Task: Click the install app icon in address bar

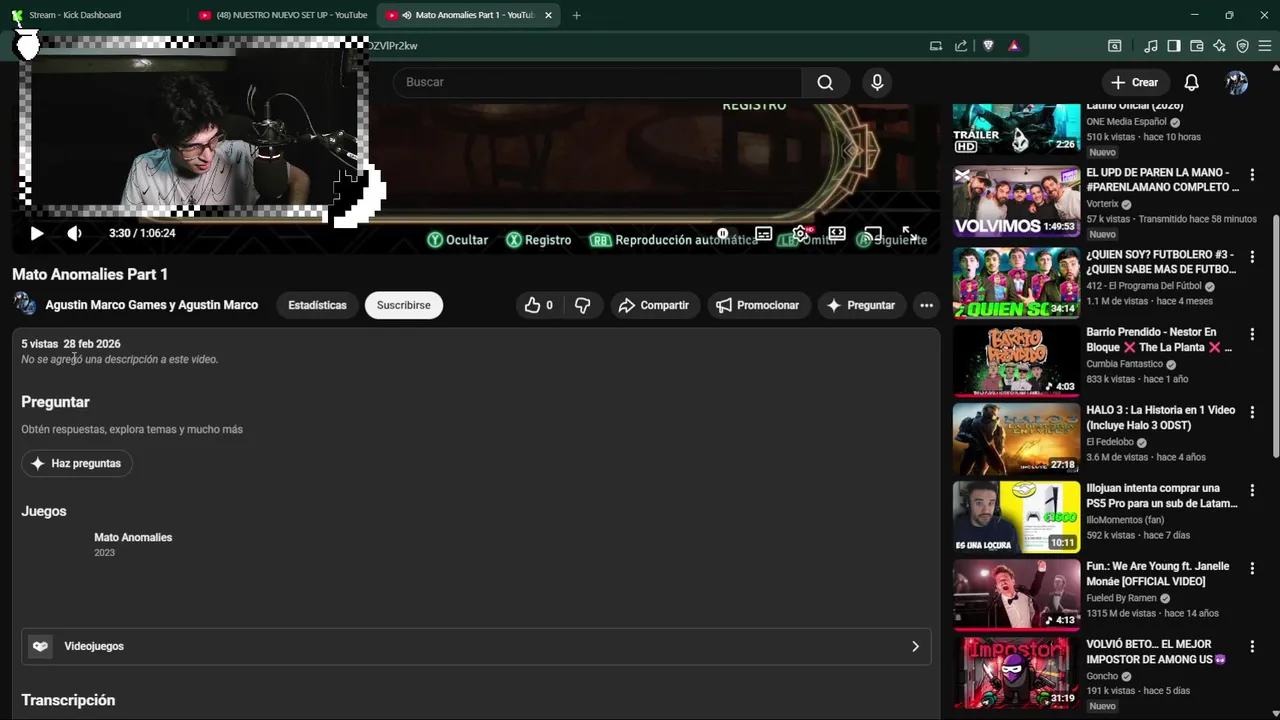Action: pos(936,46)
